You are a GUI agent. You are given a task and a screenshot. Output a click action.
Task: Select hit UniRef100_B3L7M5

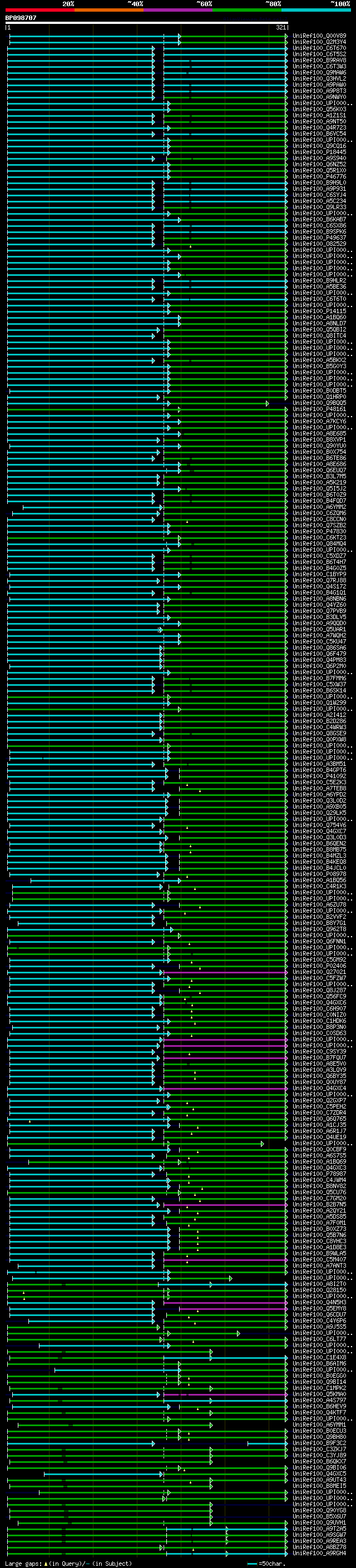319,476
